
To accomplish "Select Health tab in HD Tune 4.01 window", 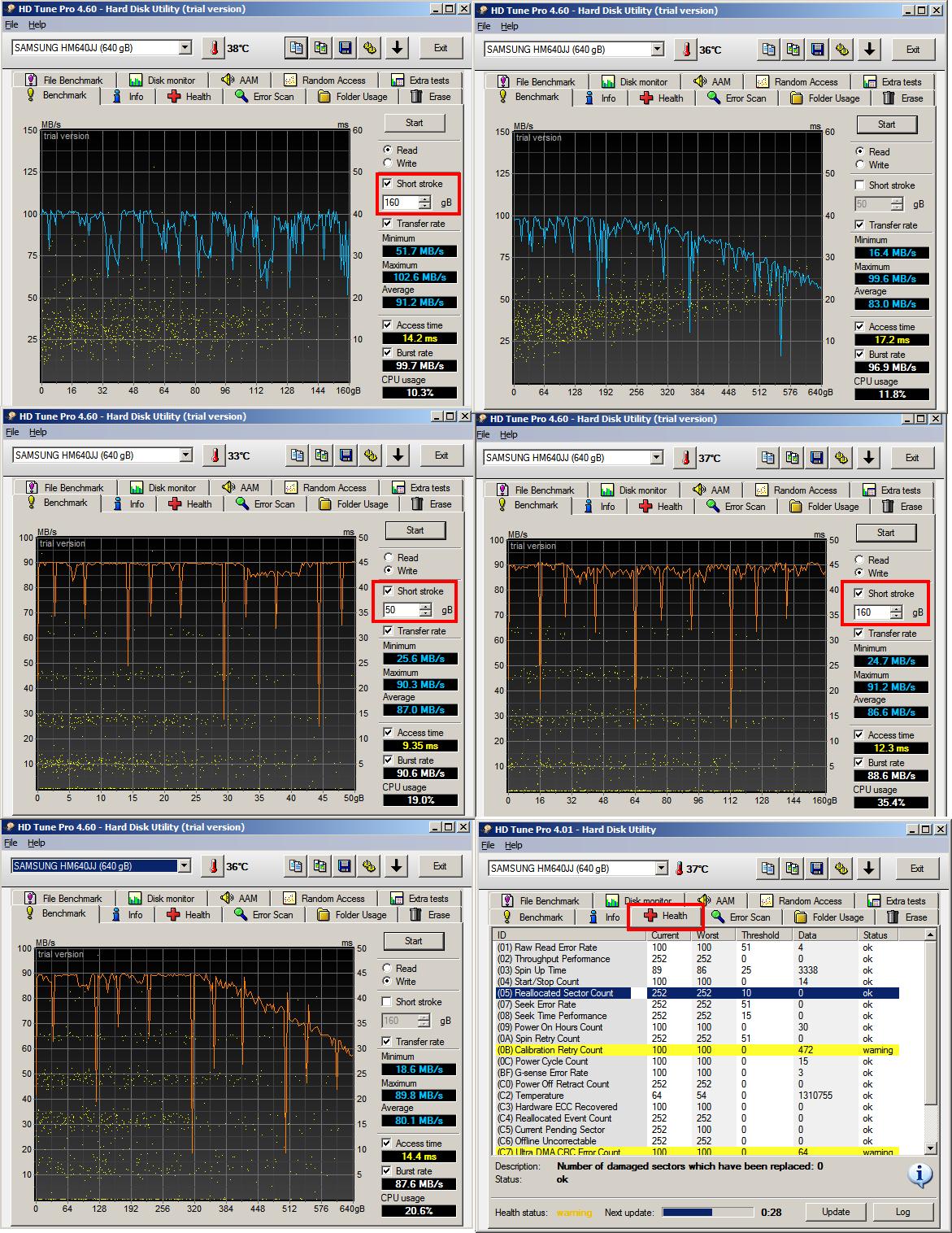I will coord(666,916).
